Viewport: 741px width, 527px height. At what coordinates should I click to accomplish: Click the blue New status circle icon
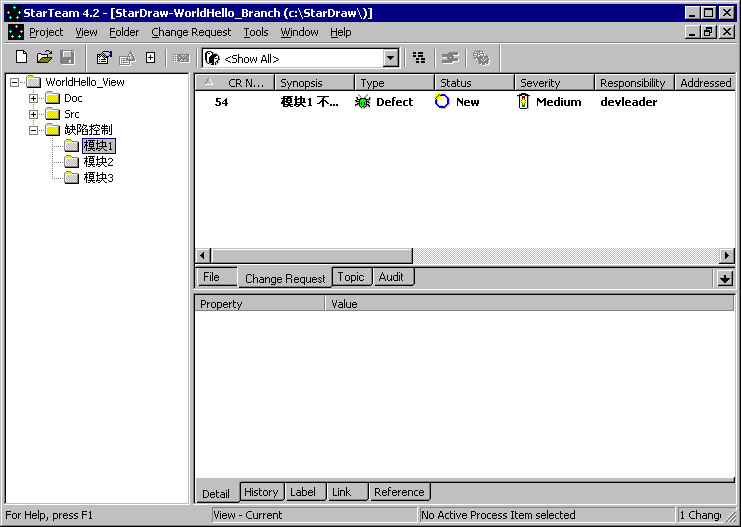tap(442, 101)
